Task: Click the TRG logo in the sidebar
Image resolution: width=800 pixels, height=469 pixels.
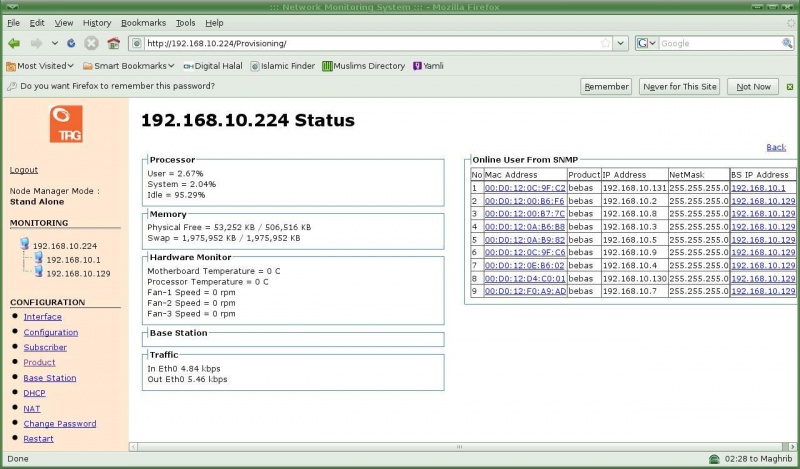Action: pyautogui.click(x=65, y=124)
